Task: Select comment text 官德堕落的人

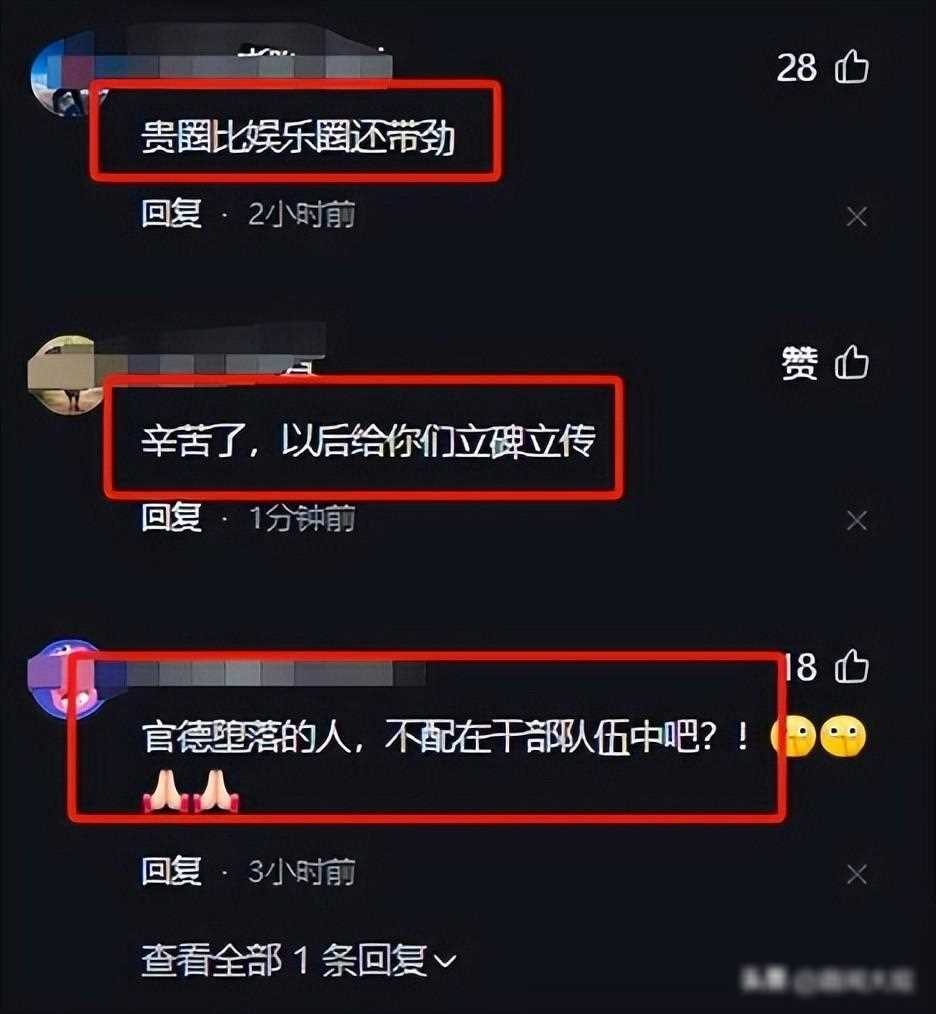Action: click(247, 737)
